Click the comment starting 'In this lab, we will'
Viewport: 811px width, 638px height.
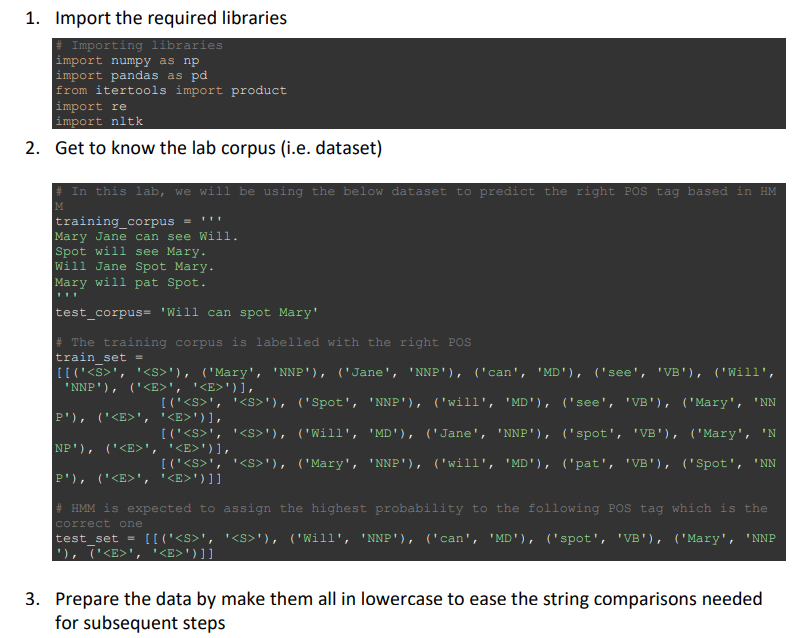point(416,199)
